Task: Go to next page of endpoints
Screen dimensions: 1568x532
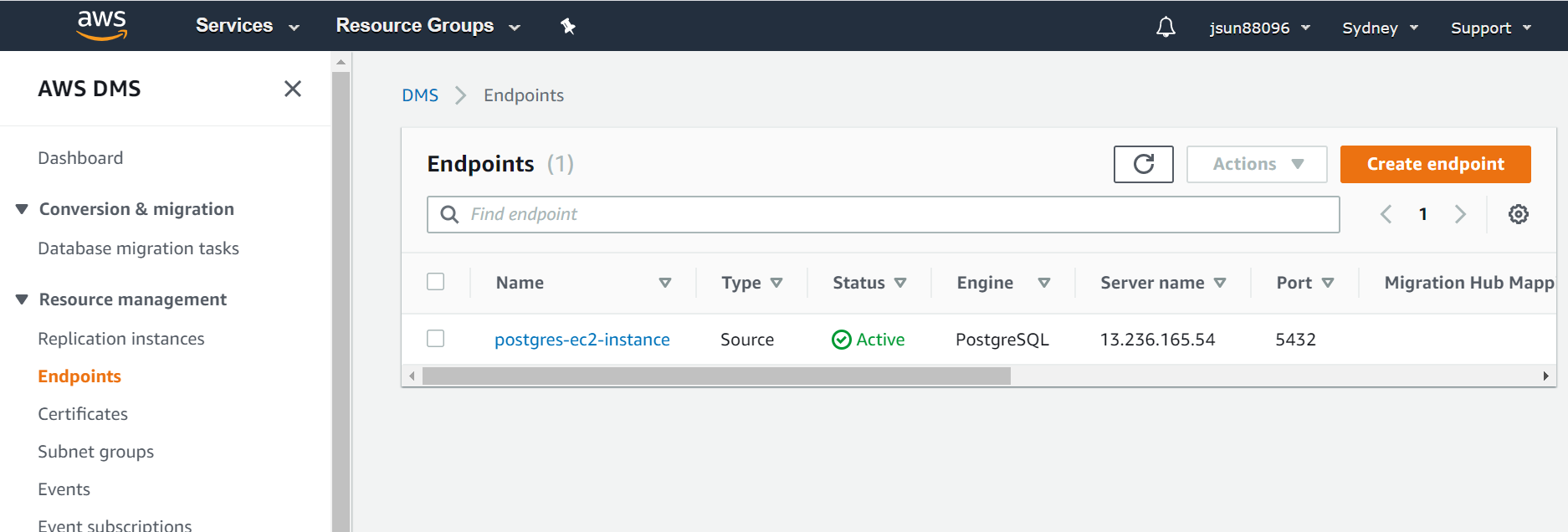Action: point(1460,214)
